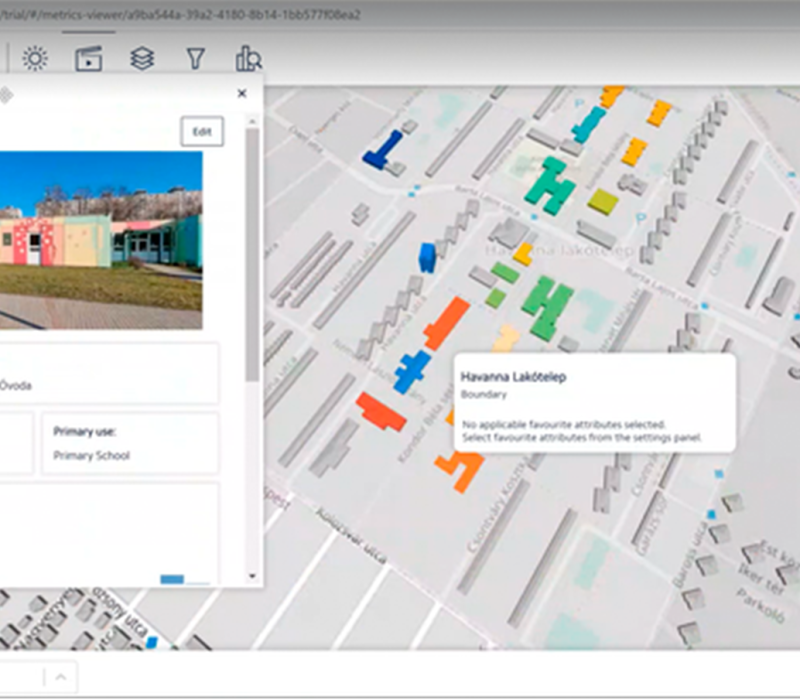
Task: Click the details panel scrollbar thumb
Action: pyautogui.click(x=252, y=254)
